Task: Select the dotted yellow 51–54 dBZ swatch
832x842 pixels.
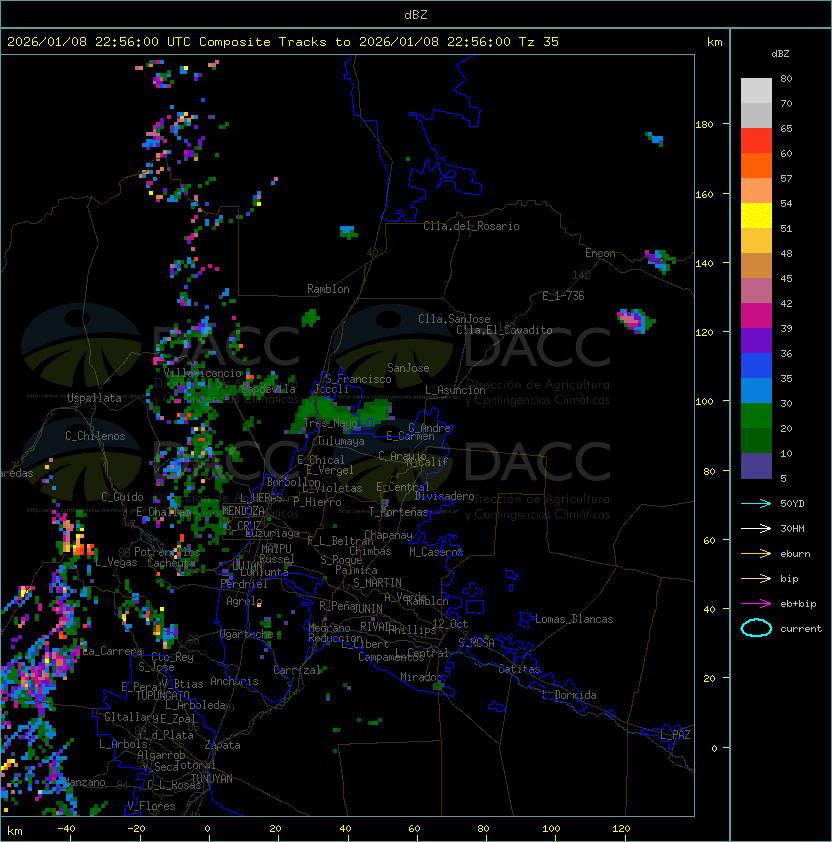Action: pyautogui.click(x=756, y=215)
